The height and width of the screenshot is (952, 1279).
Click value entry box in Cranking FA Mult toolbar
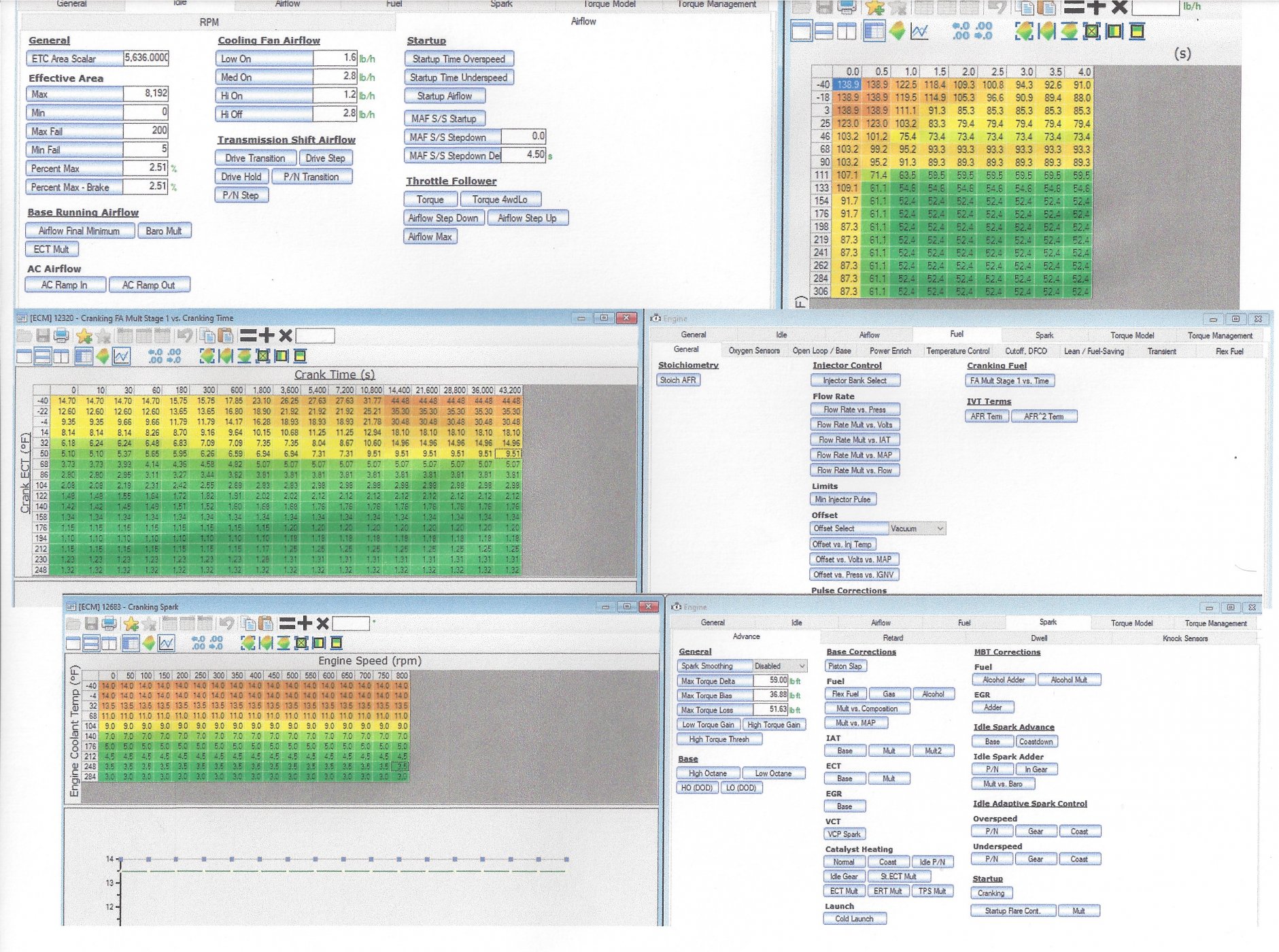315,335
